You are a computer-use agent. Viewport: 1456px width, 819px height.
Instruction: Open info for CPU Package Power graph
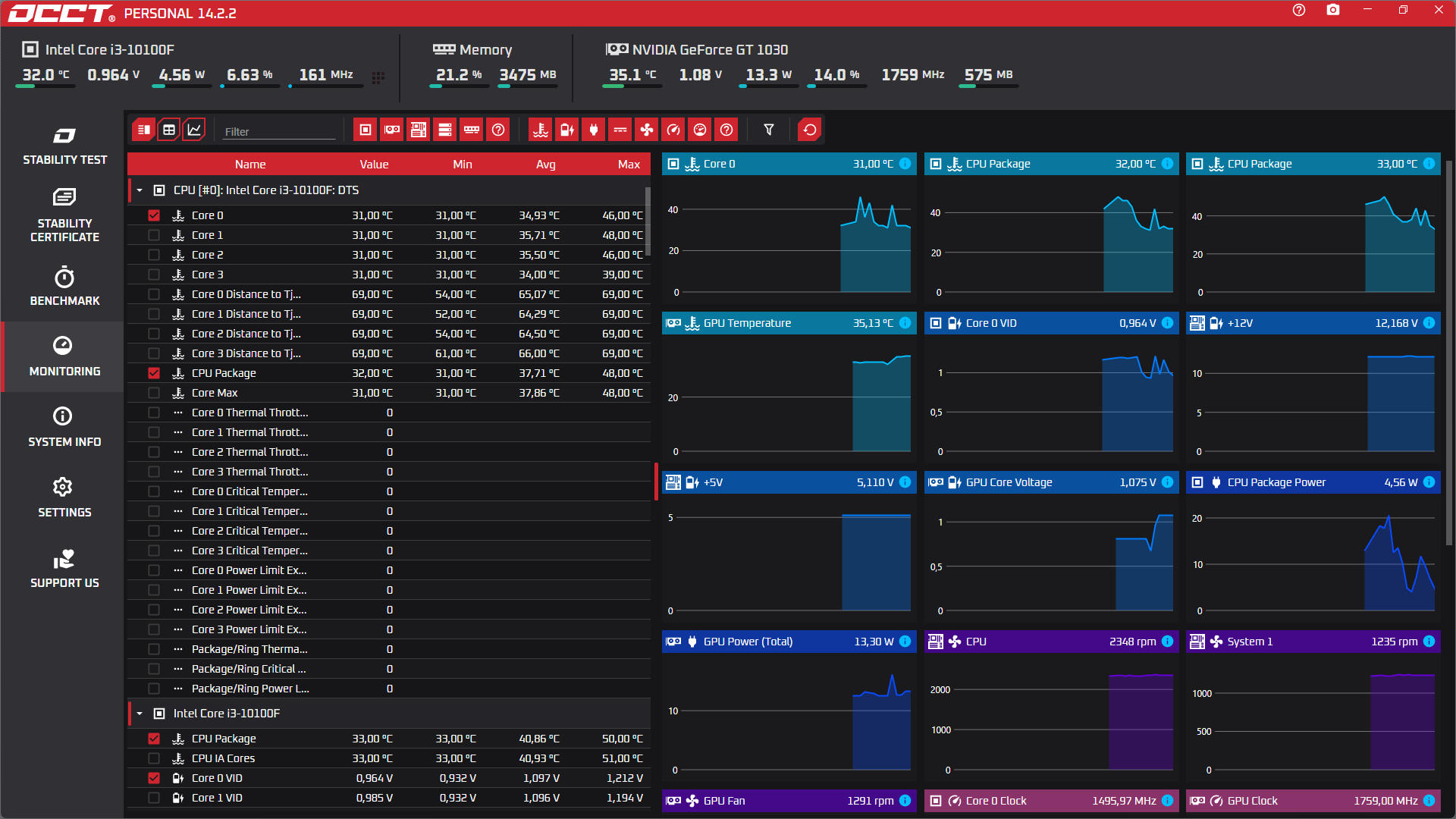point(1429,482)
